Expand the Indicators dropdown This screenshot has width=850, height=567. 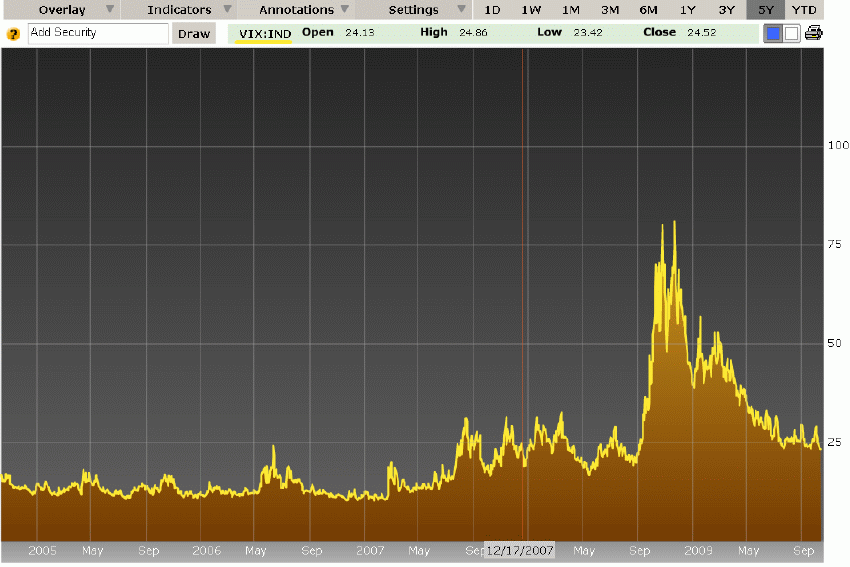pos(179,10)
